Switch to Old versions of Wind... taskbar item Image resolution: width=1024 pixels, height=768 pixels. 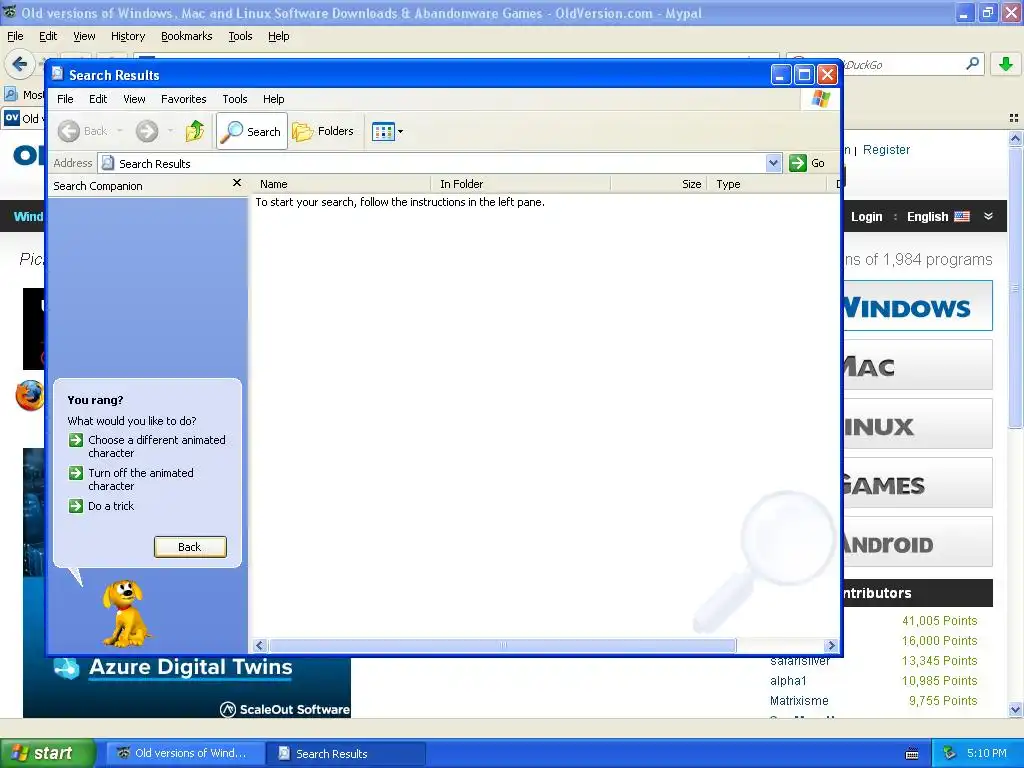click(x=184, y=754)
